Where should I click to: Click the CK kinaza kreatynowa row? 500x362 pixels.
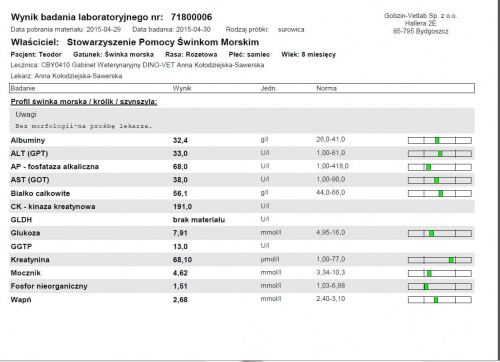(x=242, y=206)
